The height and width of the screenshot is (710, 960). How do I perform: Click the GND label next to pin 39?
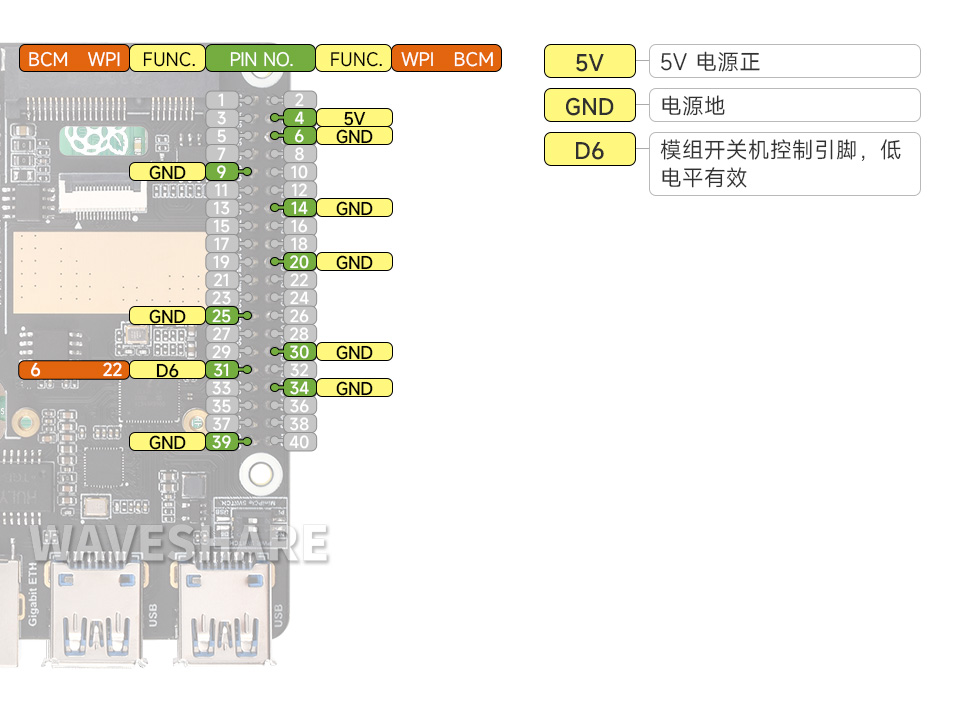(x=167, y=442)
